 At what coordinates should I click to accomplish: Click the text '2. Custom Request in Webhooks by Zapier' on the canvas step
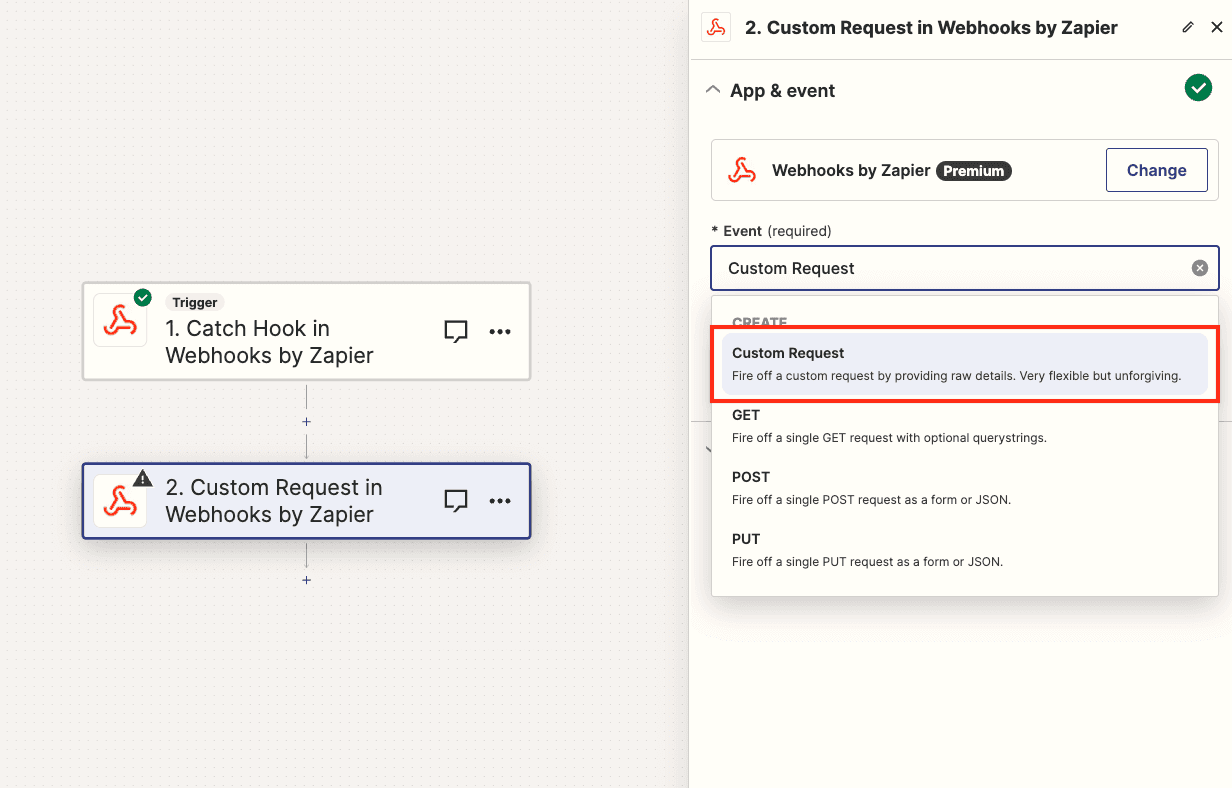[274, 501]
